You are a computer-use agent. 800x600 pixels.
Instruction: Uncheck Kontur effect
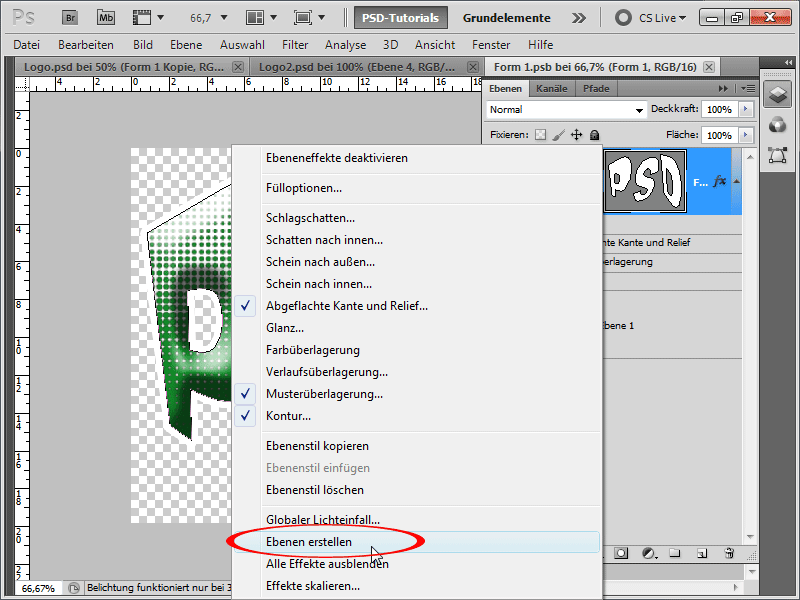click(x=245, y=416)
